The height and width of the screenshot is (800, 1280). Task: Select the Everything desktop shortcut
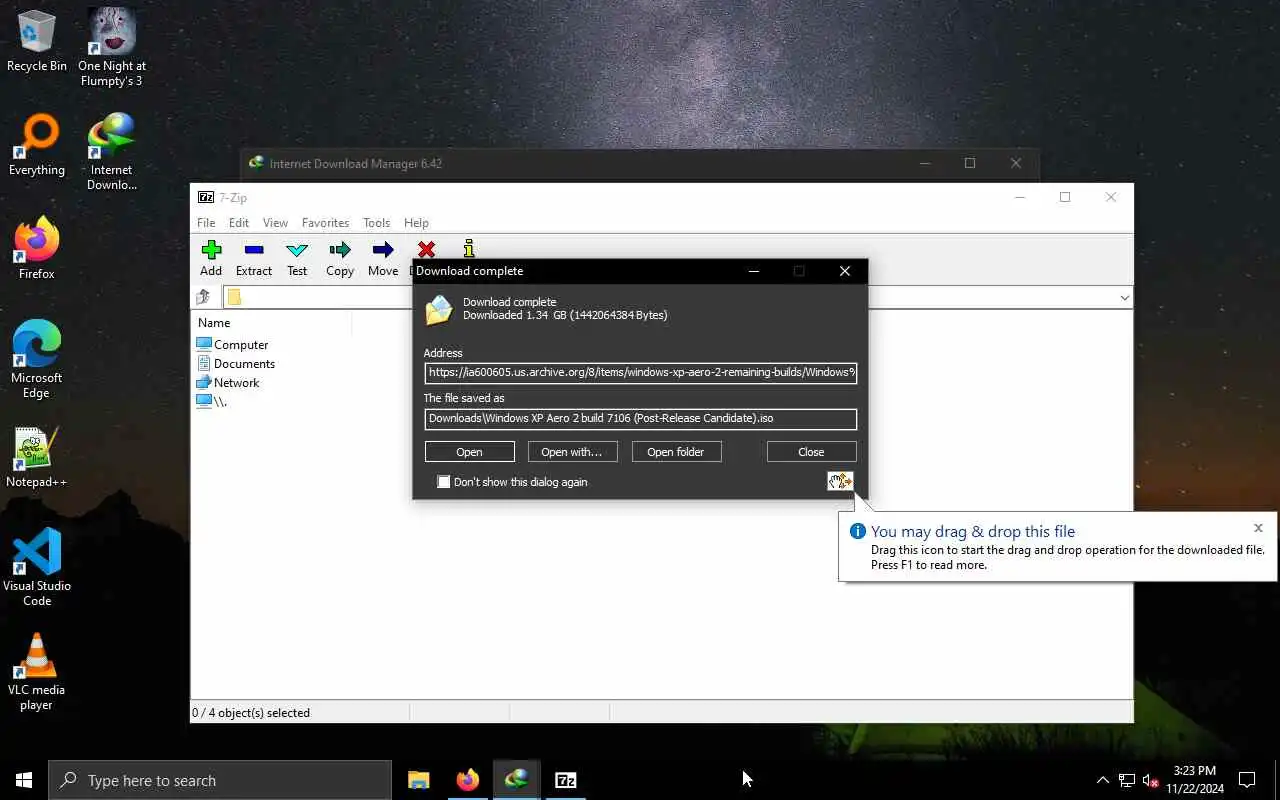coord(37,146)
